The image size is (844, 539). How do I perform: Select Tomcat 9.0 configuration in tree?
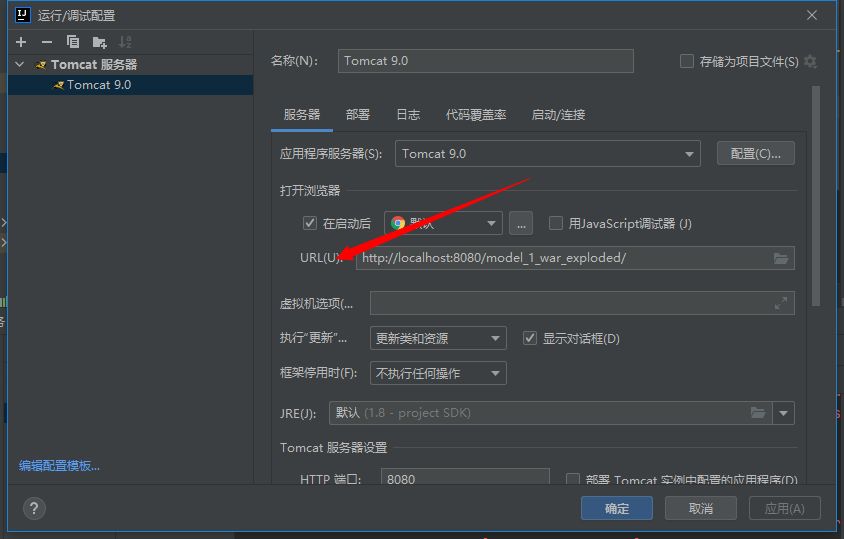coord(130,85)
